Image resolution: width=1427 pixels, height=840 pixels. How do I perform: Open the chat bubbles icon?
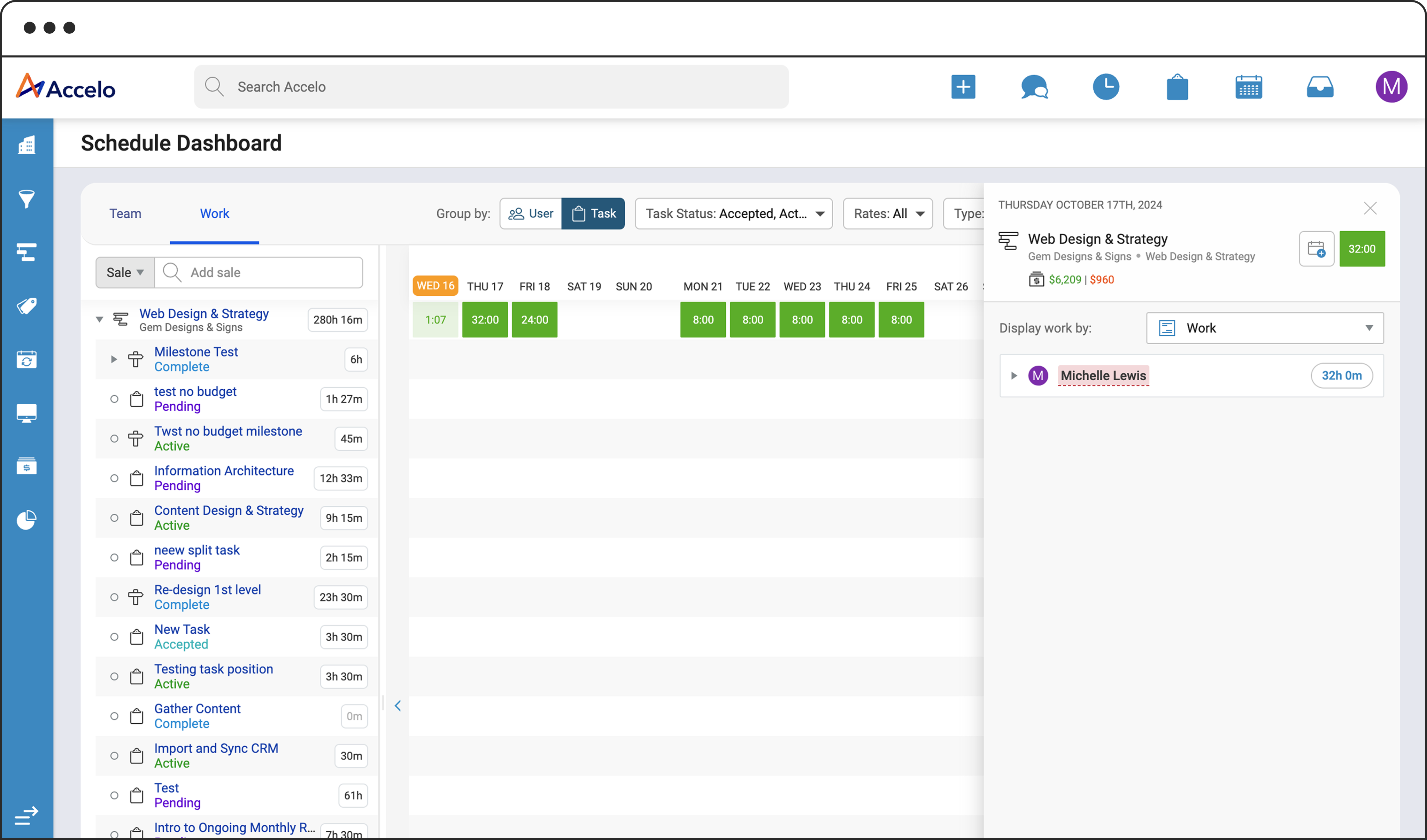[x=1034, y=87]
